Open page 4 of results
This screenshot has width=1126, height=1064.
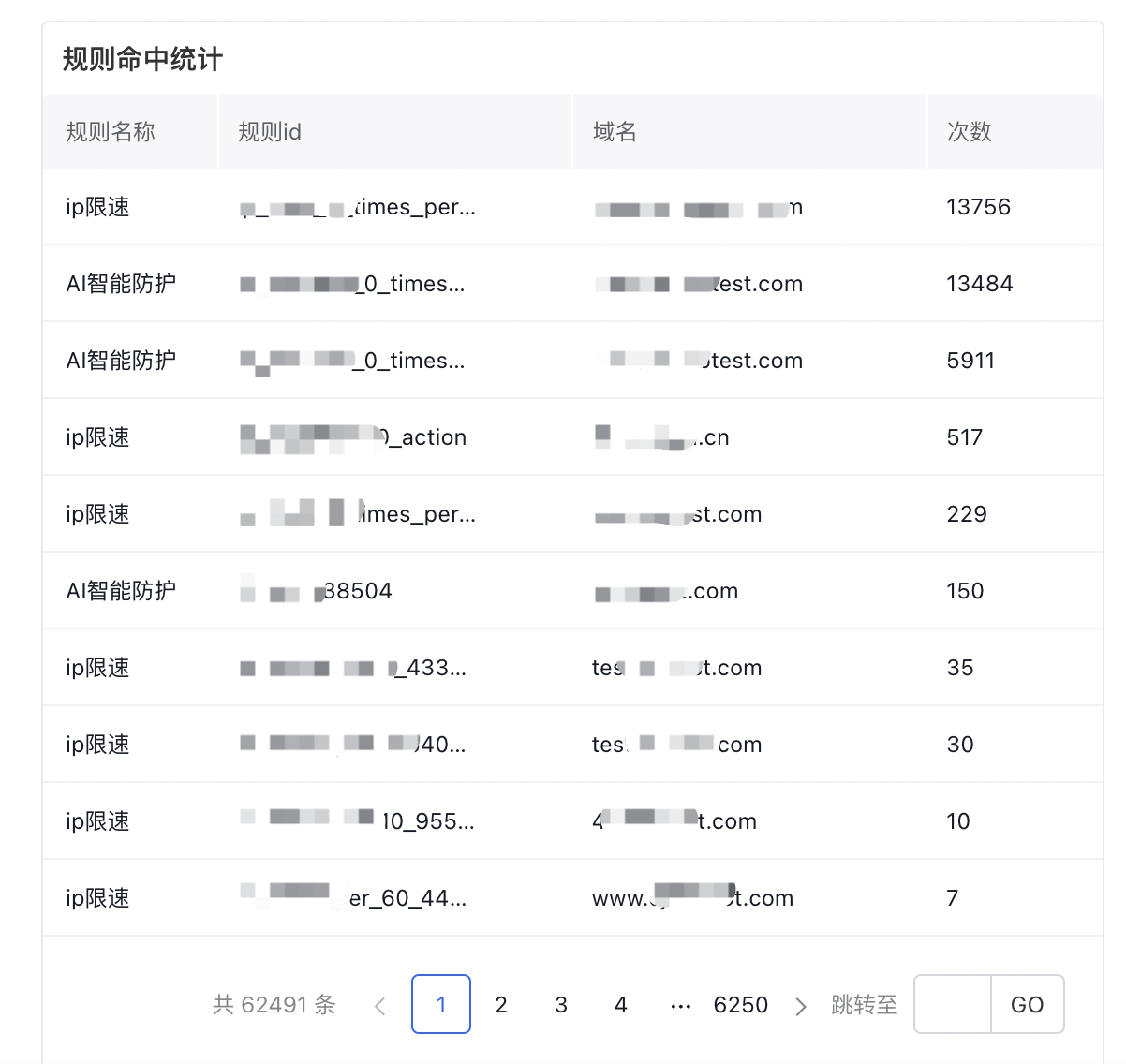(x=621, y=1004)
